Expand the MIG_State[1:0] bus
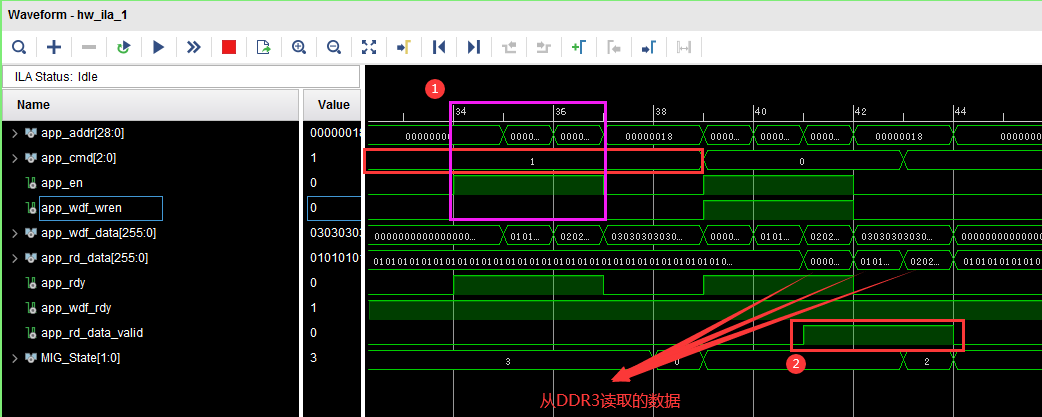1042x417 pixels. [x=15, y=358]
